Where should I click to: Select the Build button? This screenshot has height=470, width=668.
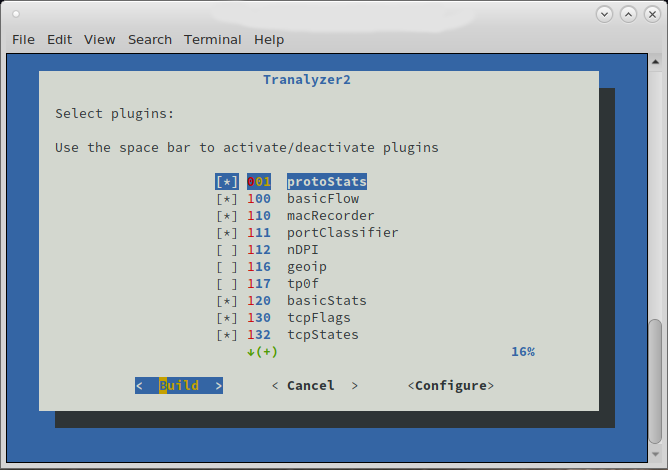pos(179,386)
